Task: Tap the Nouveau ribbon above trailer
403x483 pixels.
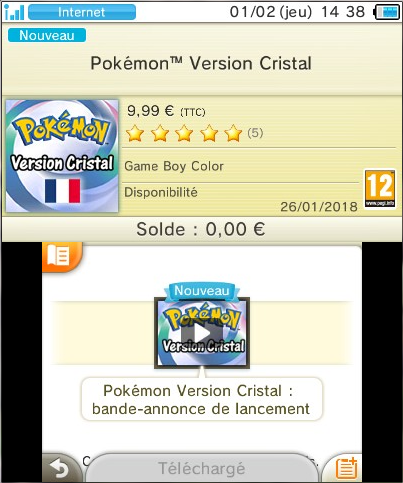Action: 202,291
